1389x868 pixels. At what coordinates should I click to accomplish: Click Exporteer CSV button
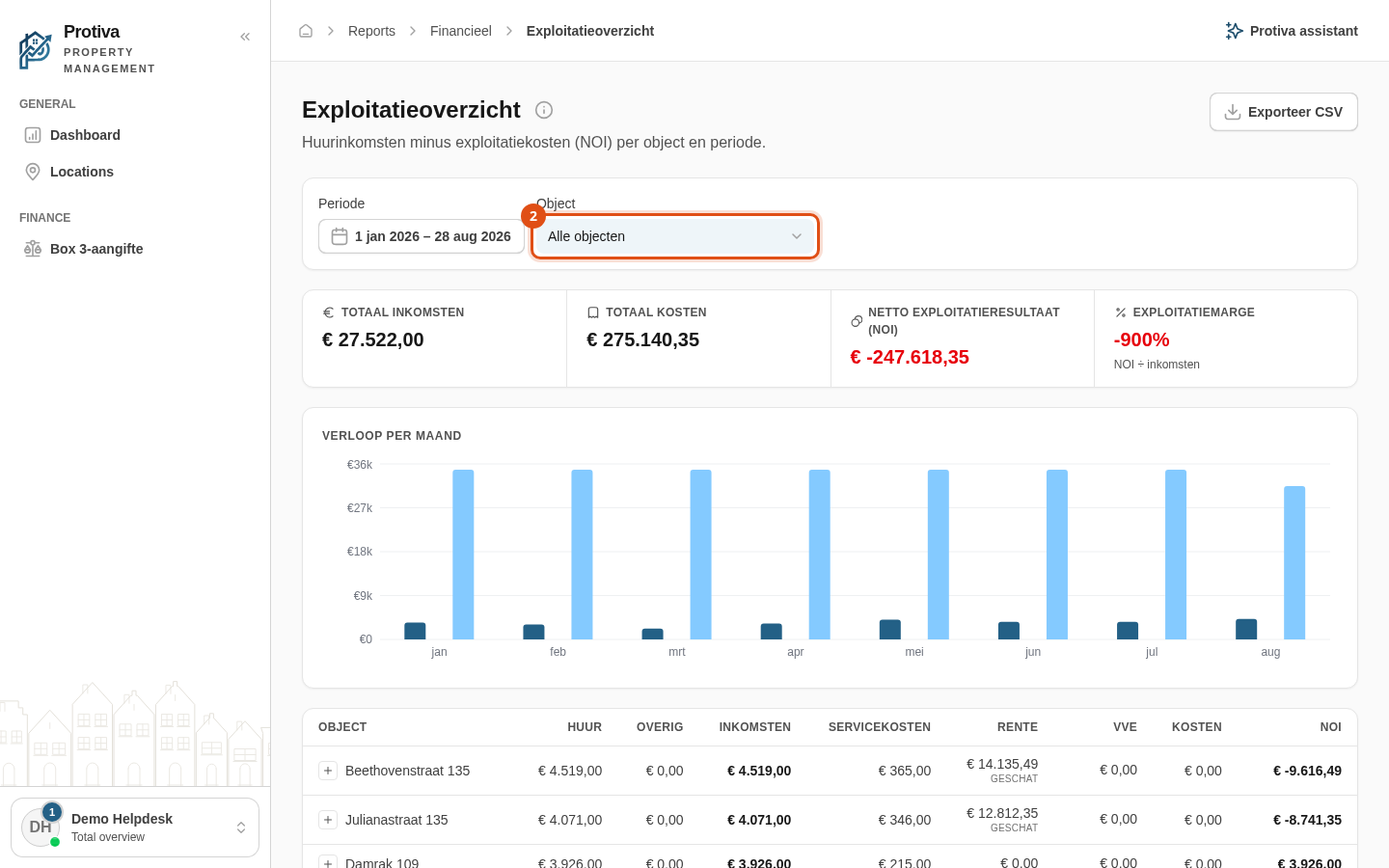(x=1284, y=112)
